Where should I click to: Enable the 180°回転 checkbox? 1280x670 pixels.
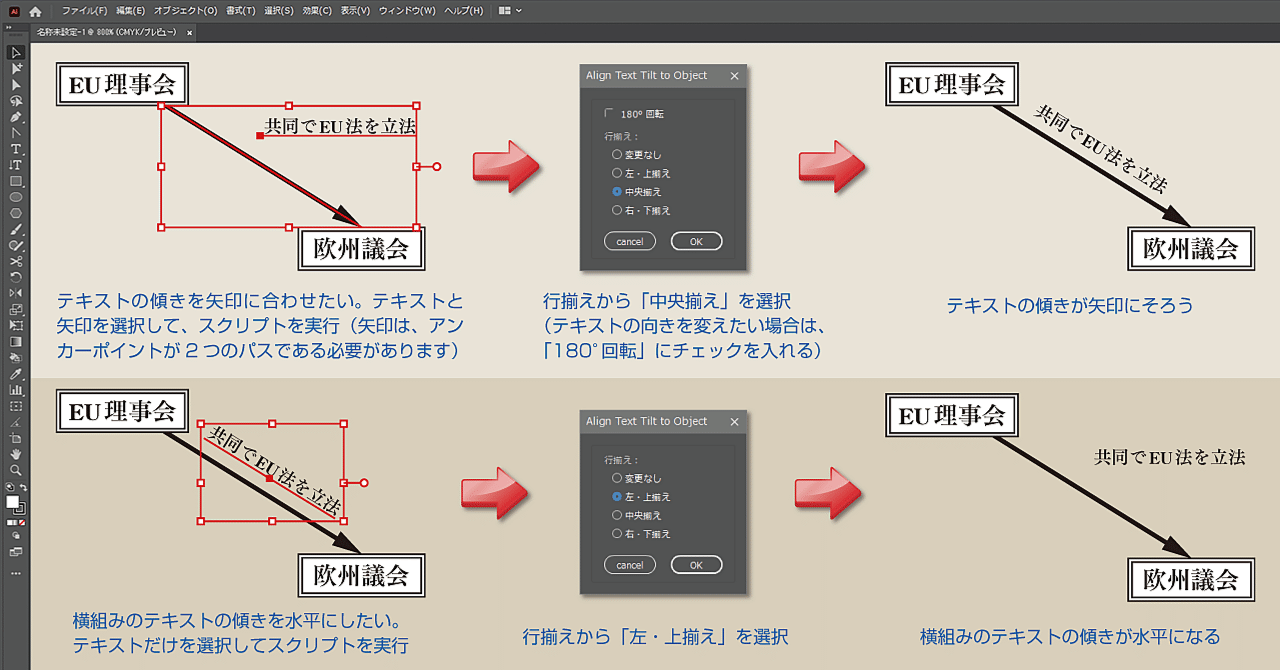coord(608,114)
